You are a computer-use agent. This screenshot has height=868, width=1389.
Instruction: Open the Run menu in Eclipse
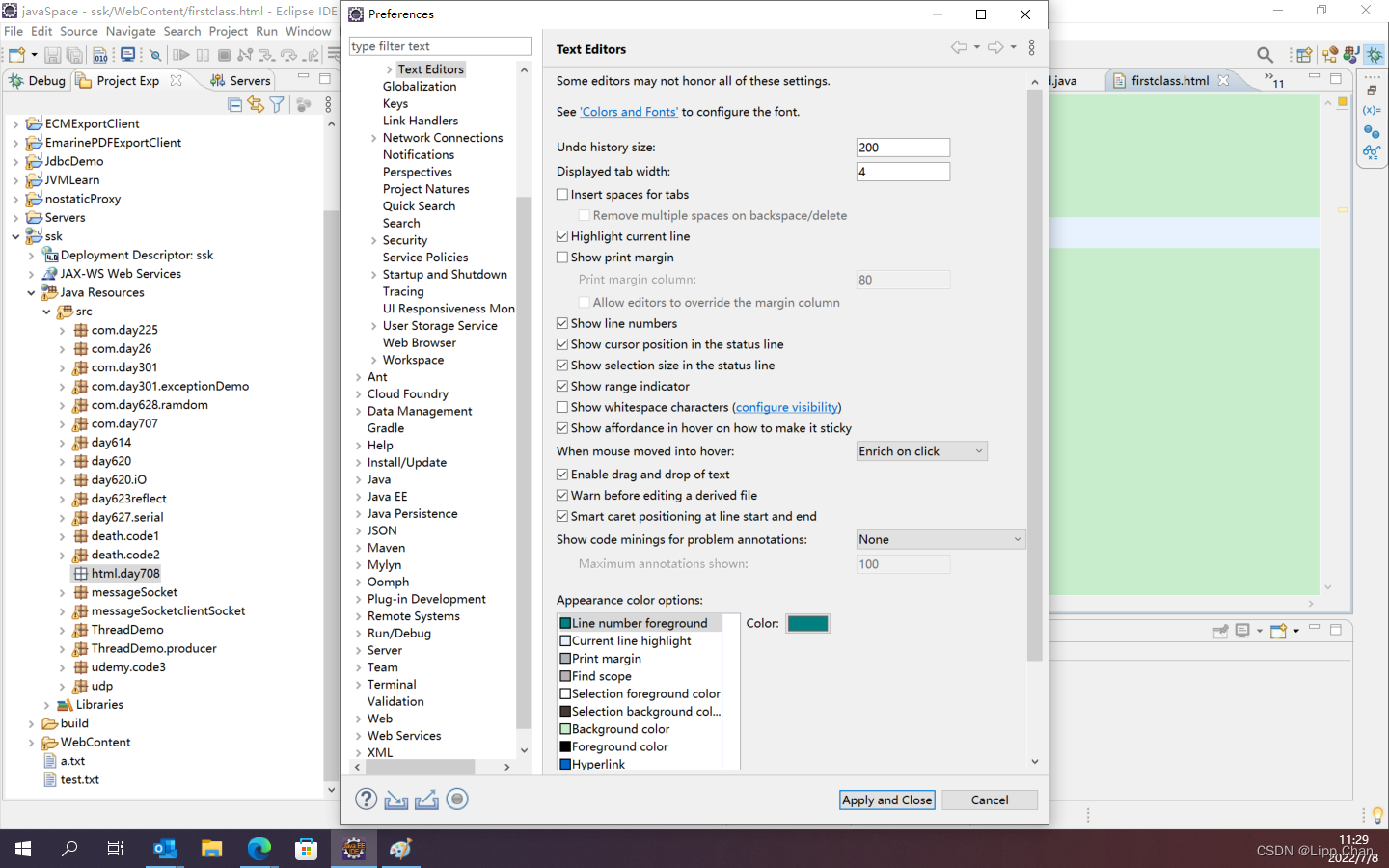coord(266,31)
